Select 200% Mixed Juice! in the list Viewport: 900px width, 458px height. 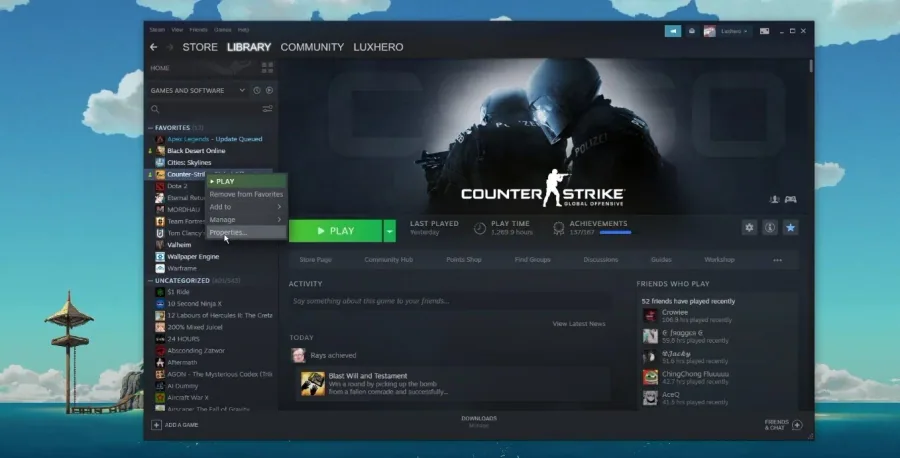195,327
